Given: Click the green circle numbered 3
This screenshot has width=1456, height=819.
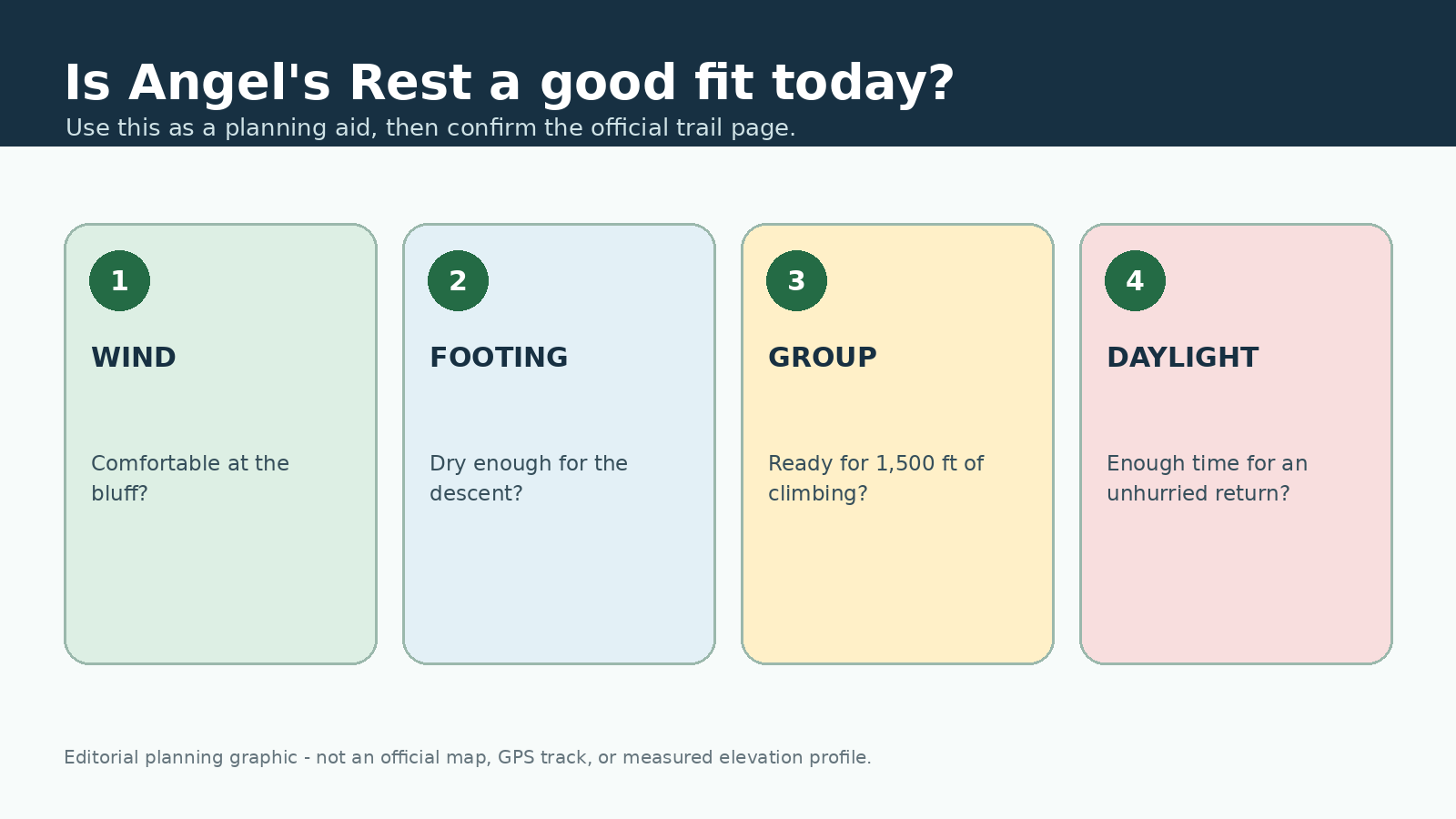Looking at the screenshot, I should (x=796, y=280).
